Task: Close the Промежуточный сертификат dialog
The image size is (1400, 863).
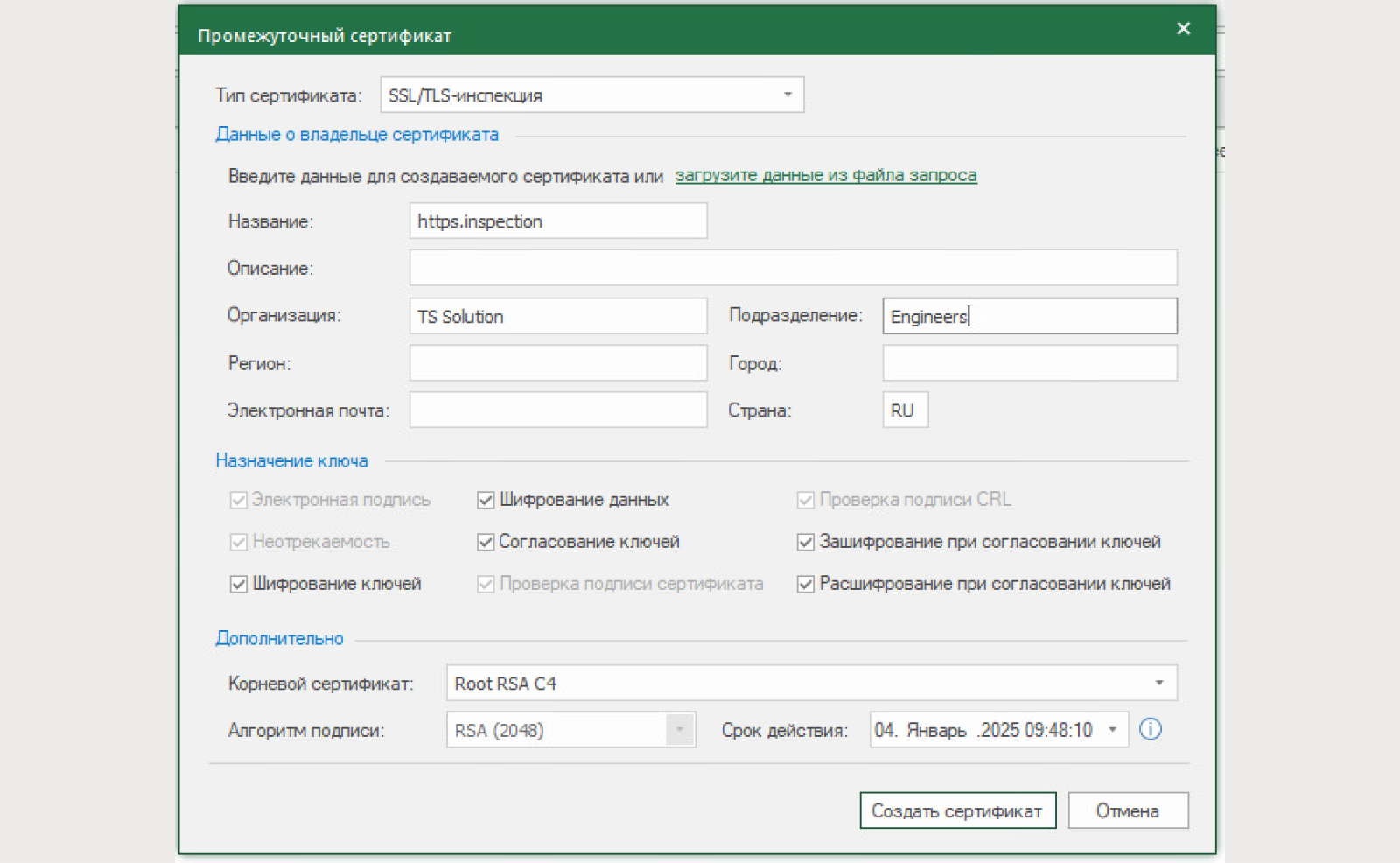Action: pos(1184,29)
